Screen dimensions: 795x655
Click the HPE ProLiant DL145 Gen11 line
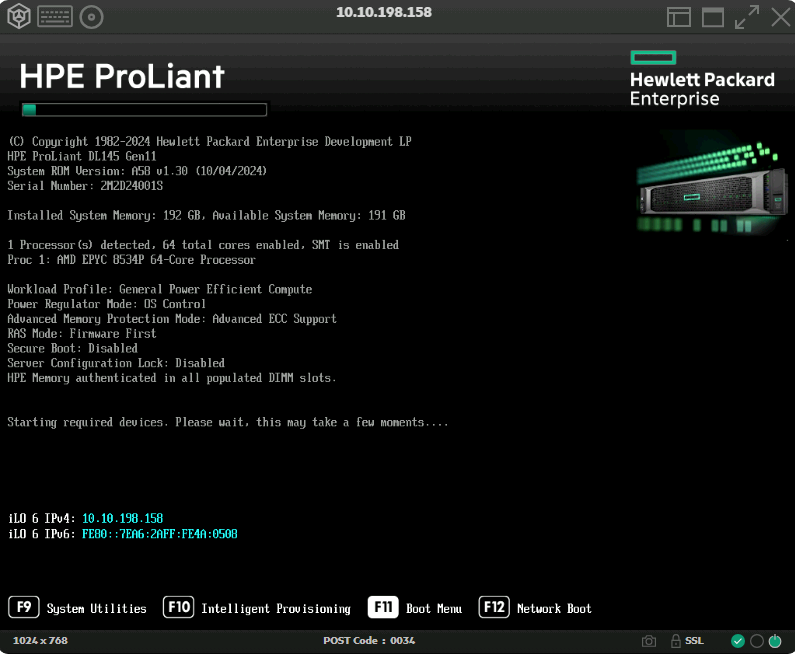(82, 157)
